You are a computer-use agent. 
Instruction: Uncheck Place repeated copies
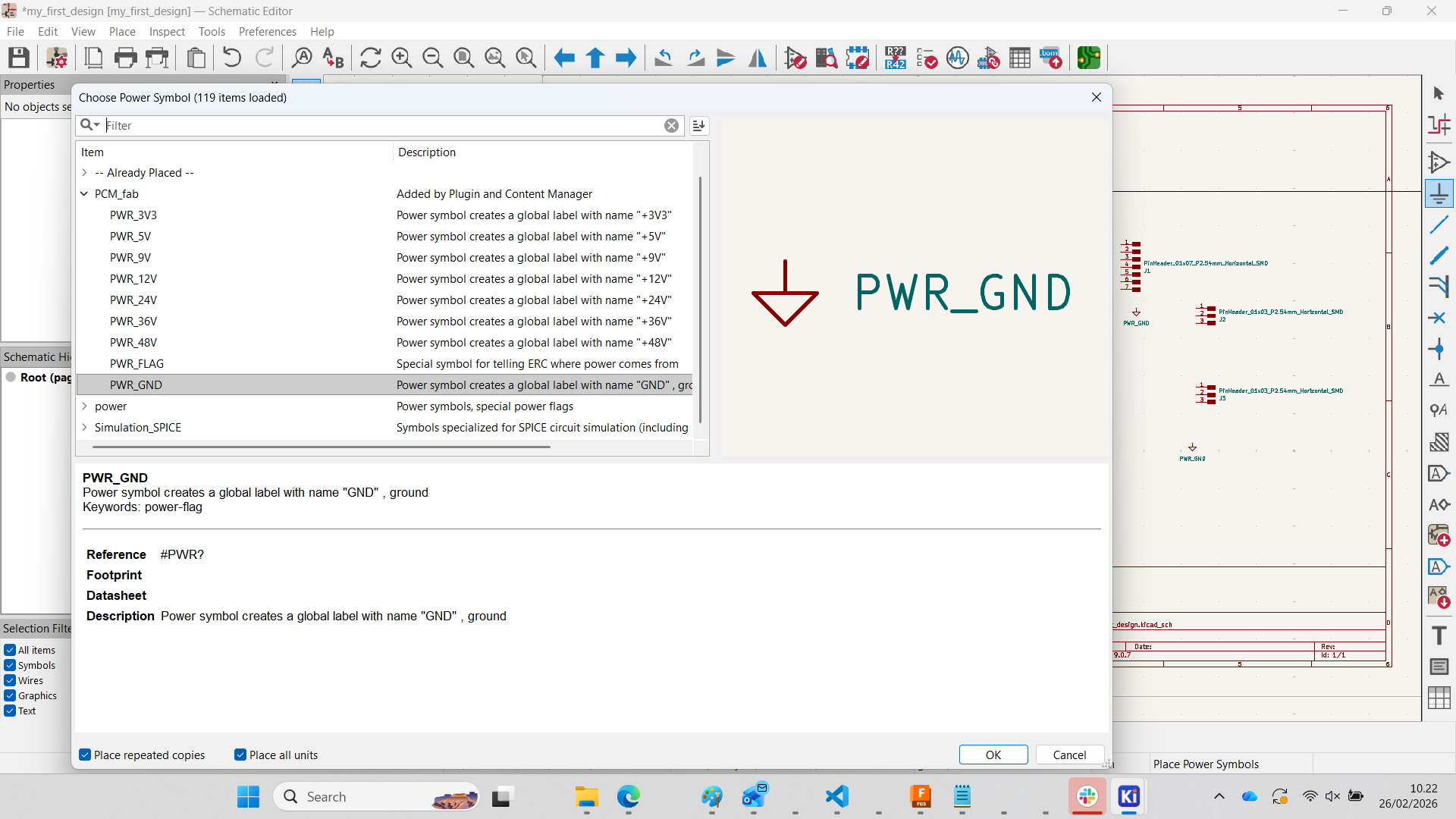tap(86, 755)
